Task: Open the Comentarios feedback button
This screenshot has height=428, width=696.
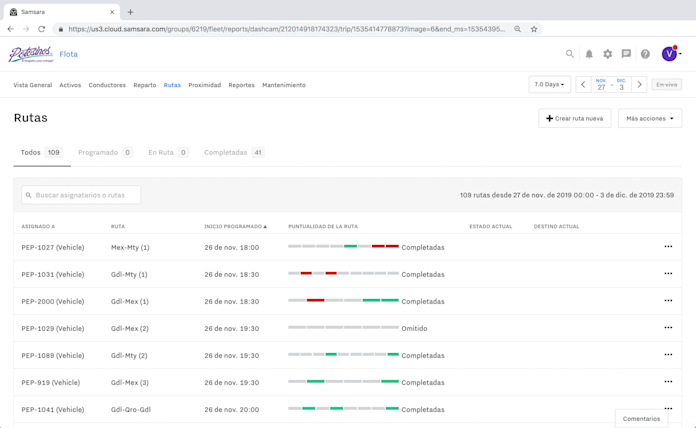Action: tap(641, 419)
